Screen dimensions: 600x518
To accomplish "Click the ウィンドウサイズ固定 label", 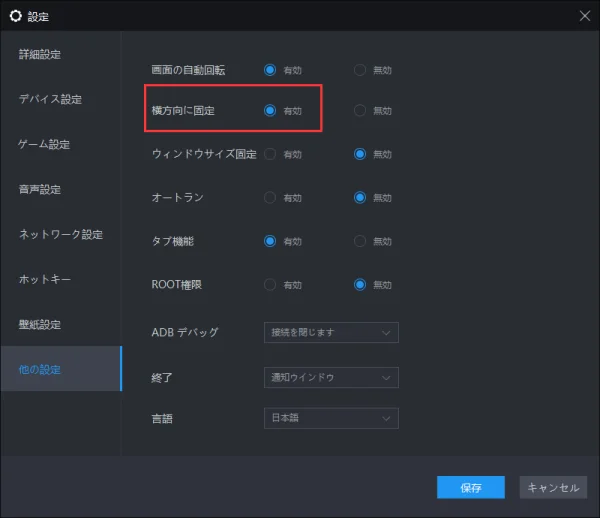I will point(204,154).
